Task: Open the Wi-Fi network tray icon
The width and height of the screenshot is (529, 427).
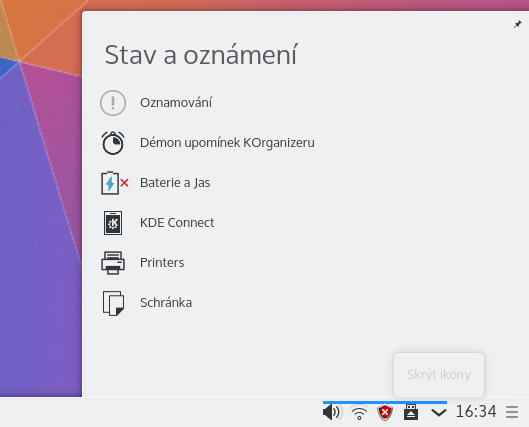Action: [359, 412]
